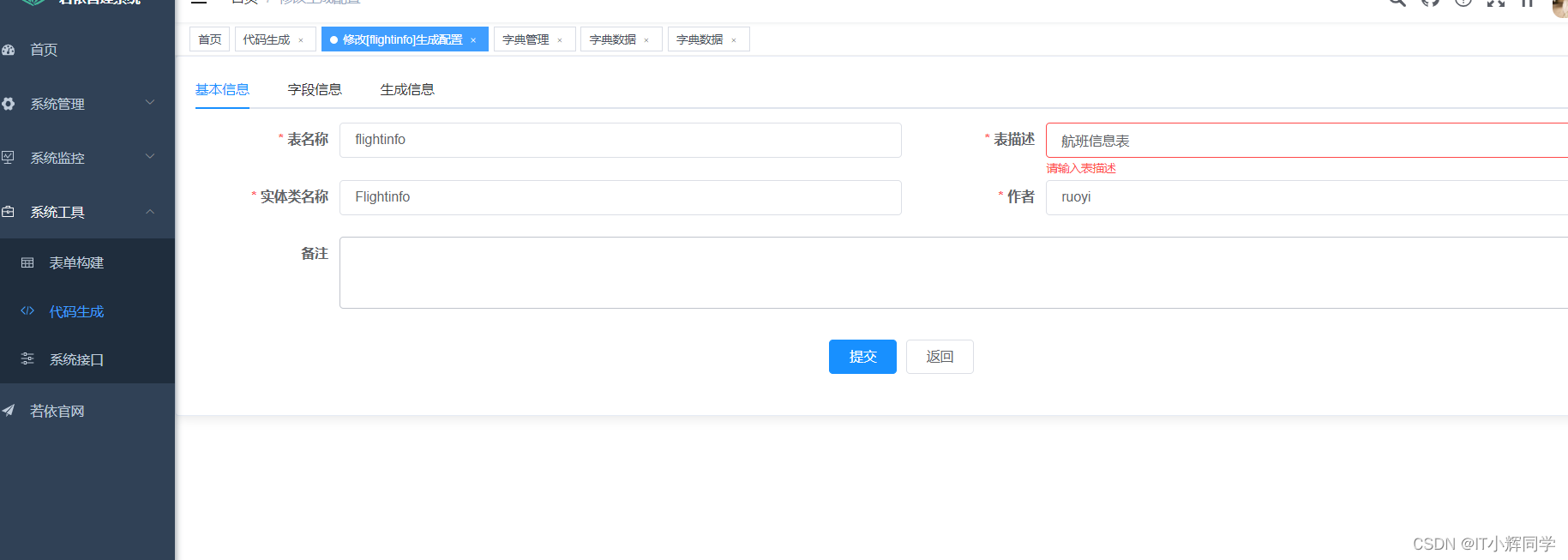Click the 系统监控 monitor icon
Screen dimensions: 1568x560
point(9,158)
